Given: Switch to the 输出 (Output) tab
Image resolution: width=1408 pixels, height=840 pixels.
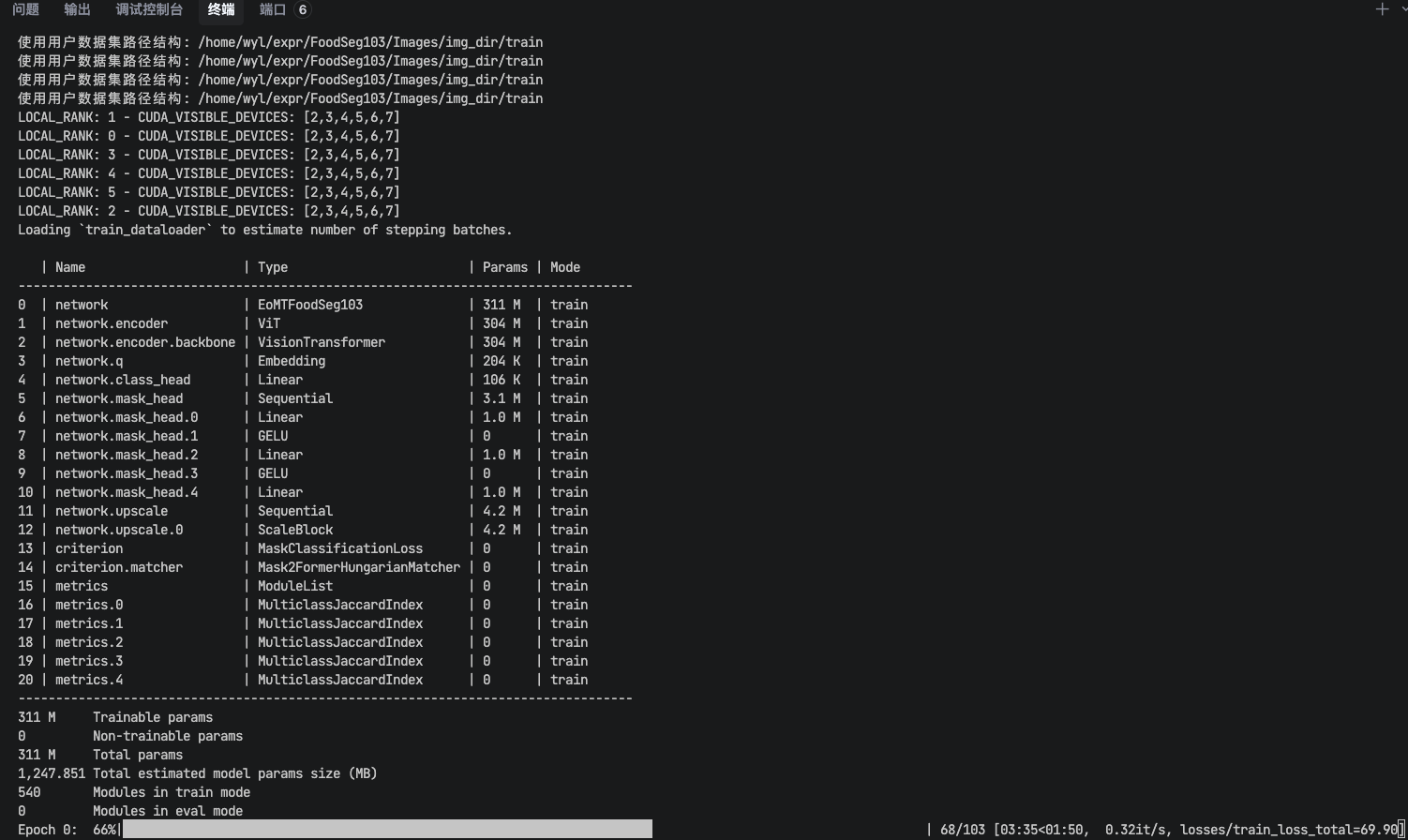Looking at the screenshot, I should click(x=78, y=9).
